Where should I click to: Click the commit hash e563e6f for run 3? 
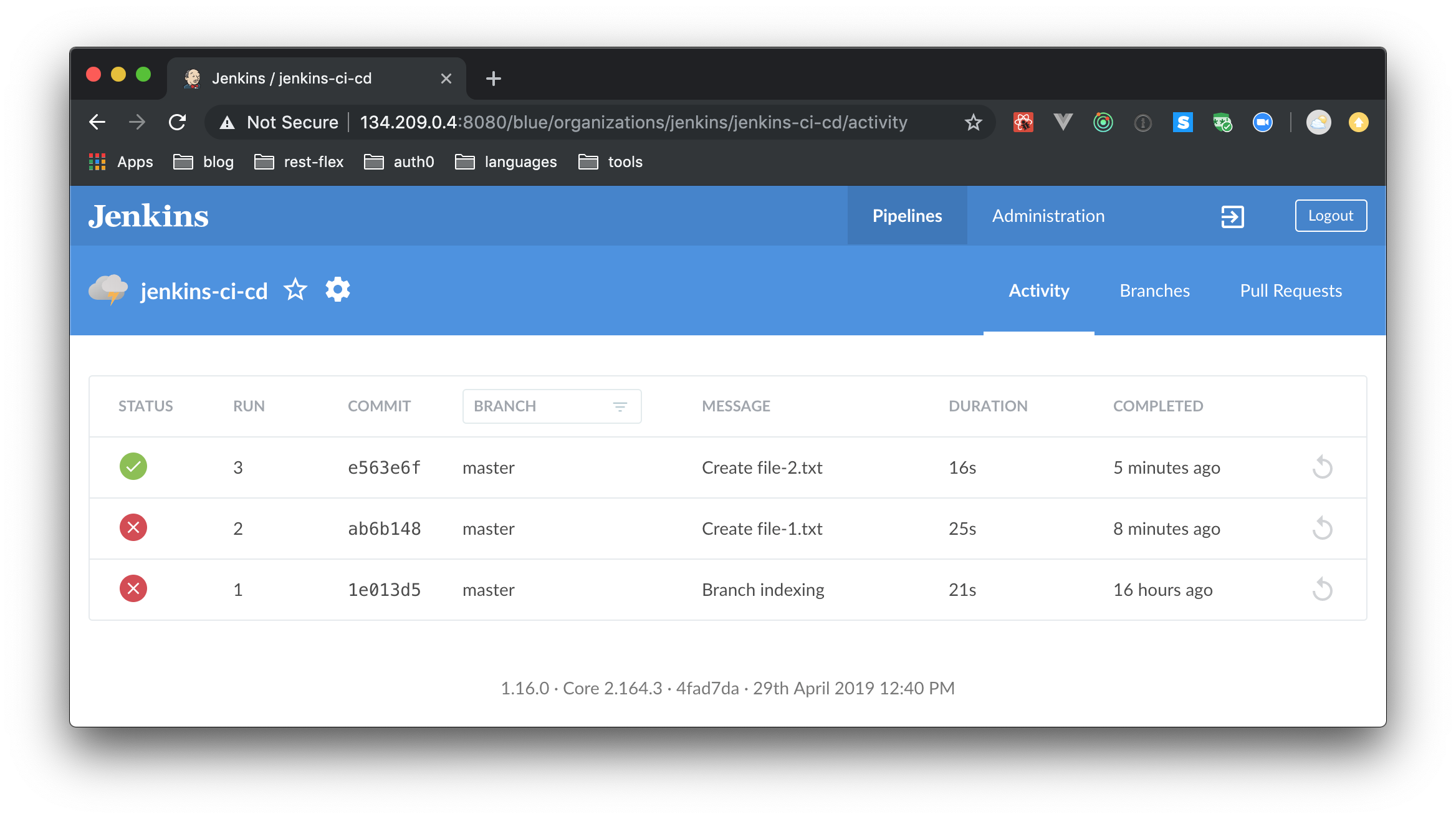384,466
